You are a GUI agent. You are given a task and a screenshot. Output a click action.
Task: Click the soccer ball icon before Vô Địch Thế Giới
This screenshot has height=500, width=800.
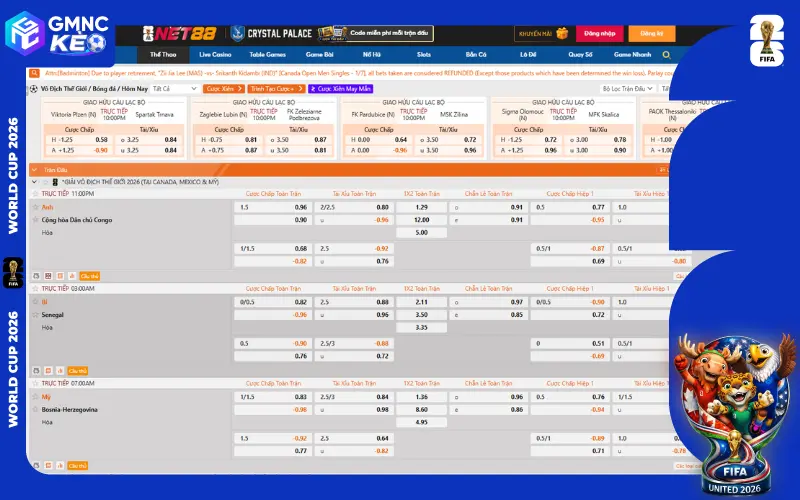point(34,89)
